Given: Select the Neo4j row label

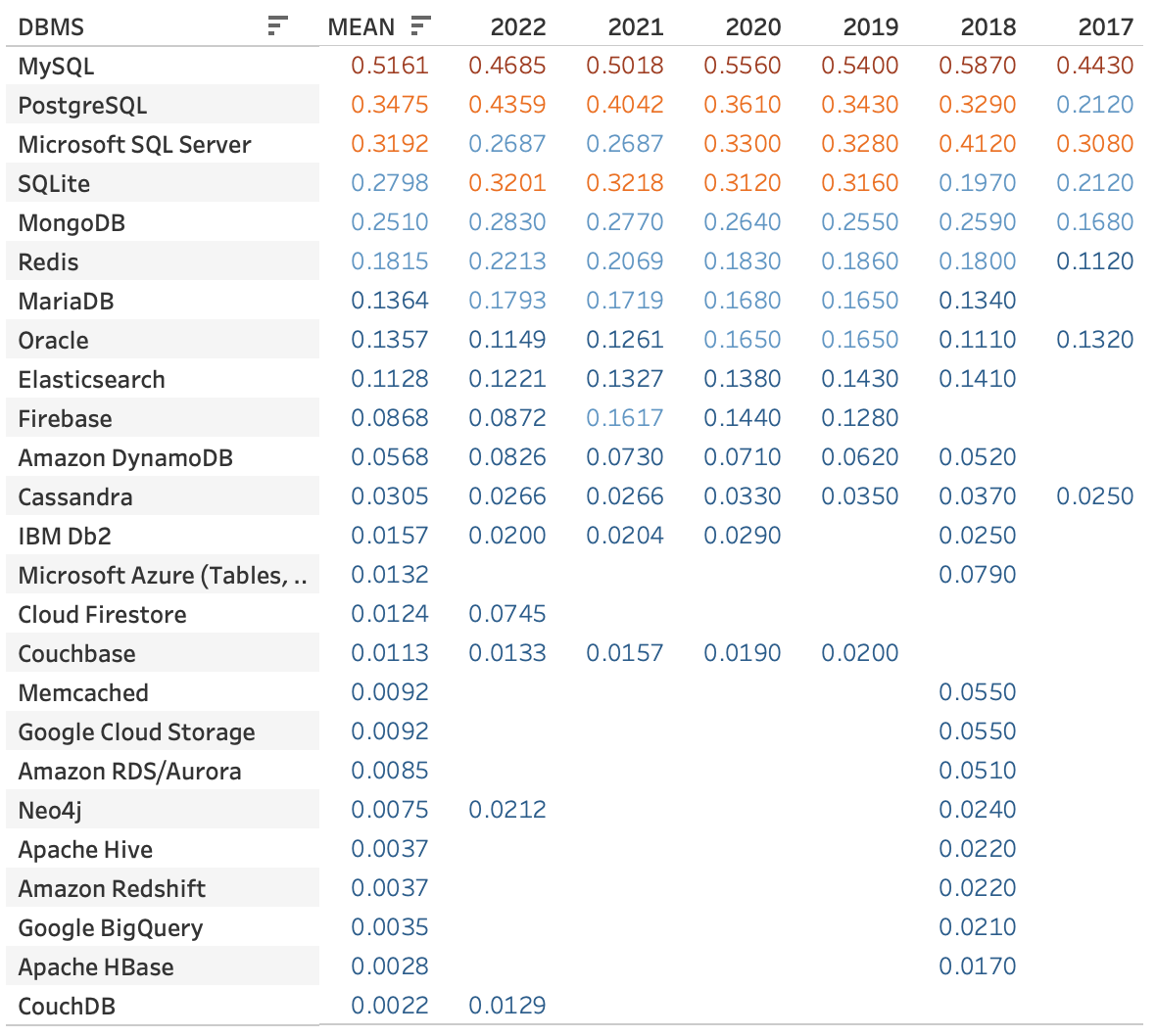Looking at the screenshot, I should [x=49, y=810].
